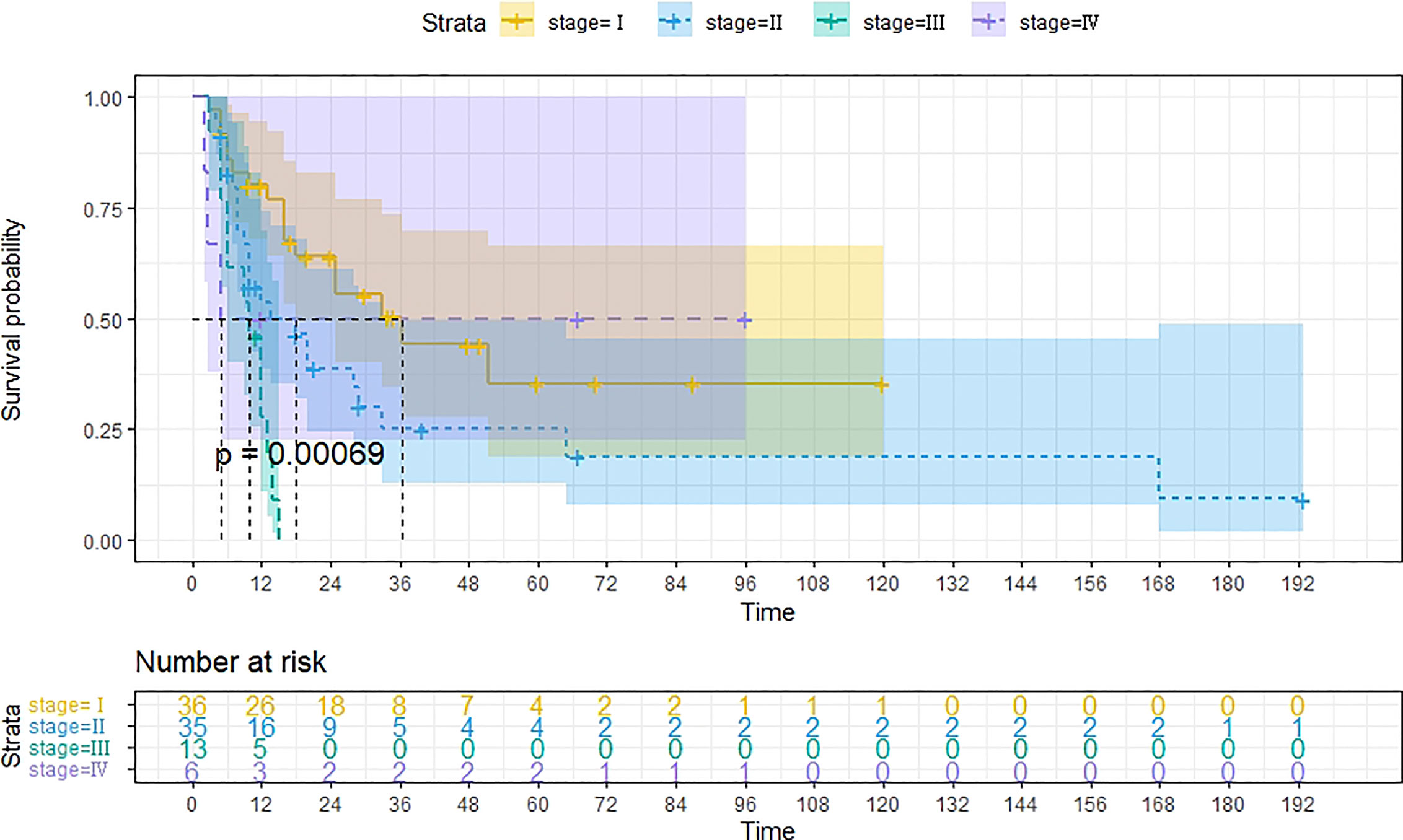Click stage II value 1 at time 192
This screenshot has height=840, width=1403.
pos(1298,727)
